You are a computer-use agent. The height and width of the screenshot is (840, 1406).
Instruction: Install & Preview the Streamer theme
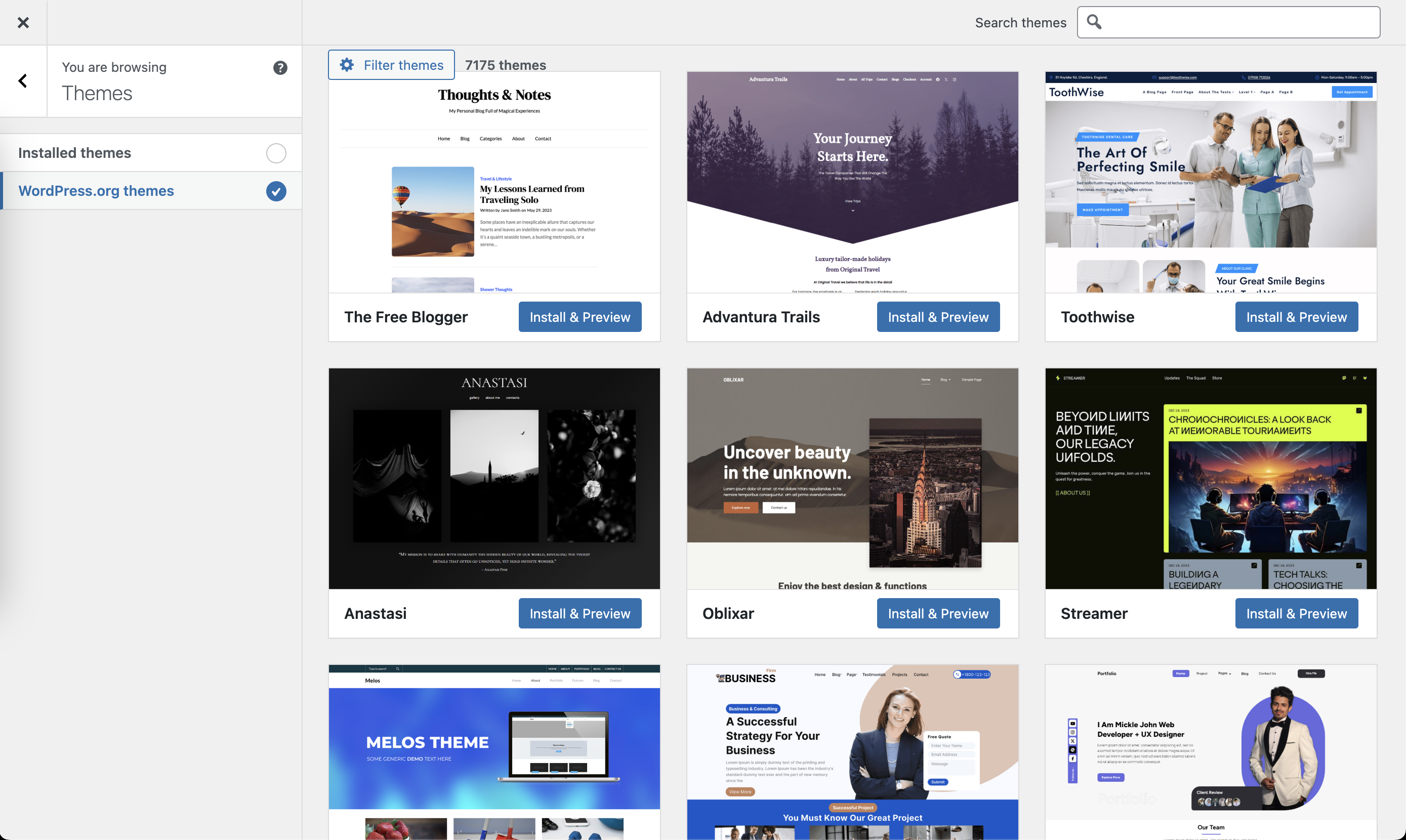pos(1296,614)
